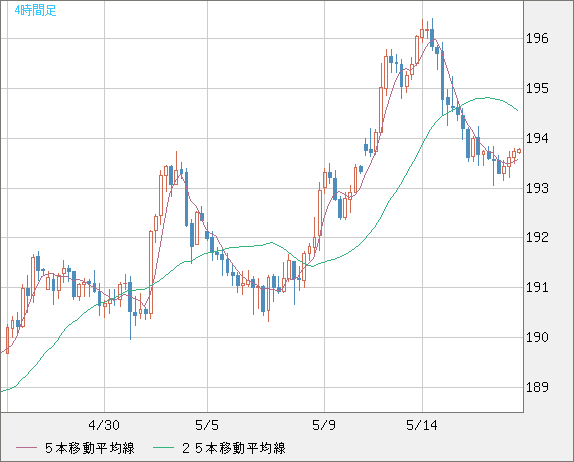Image resolution: width=574 pixels, height=462 pixels.
Task: Click the 4/30 date axis label
Action: tap(104, 425)
